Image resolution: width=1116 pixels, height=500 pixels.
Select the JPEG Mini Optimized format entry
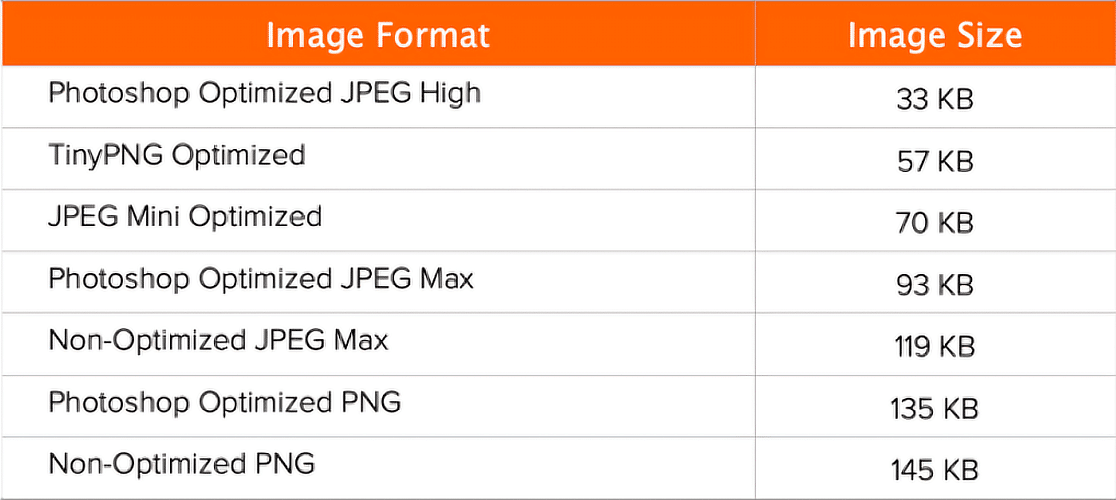click(x=185, y=217)
